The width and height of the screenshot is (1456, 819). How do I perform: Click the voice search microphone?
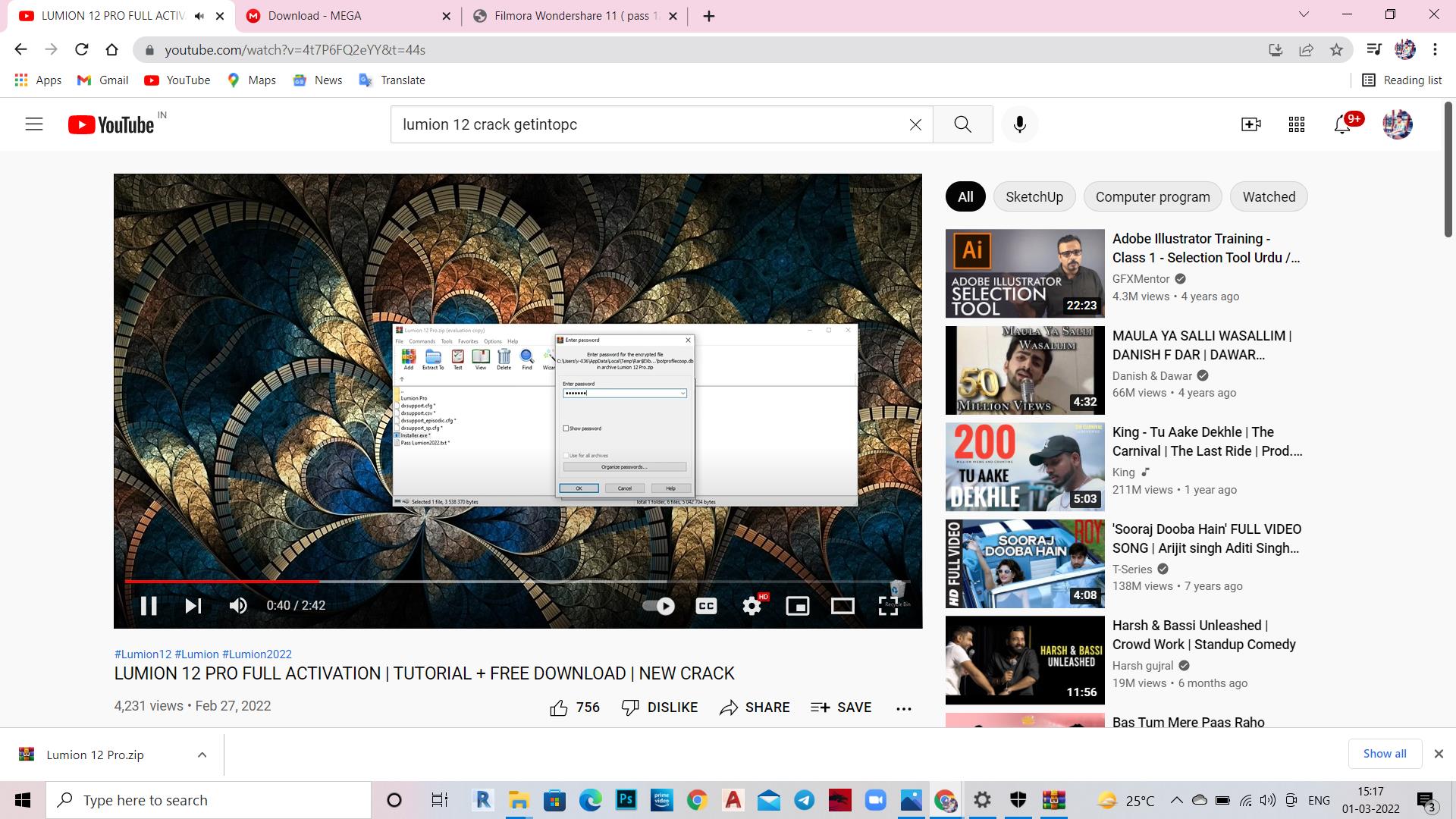click(1019, 124)
